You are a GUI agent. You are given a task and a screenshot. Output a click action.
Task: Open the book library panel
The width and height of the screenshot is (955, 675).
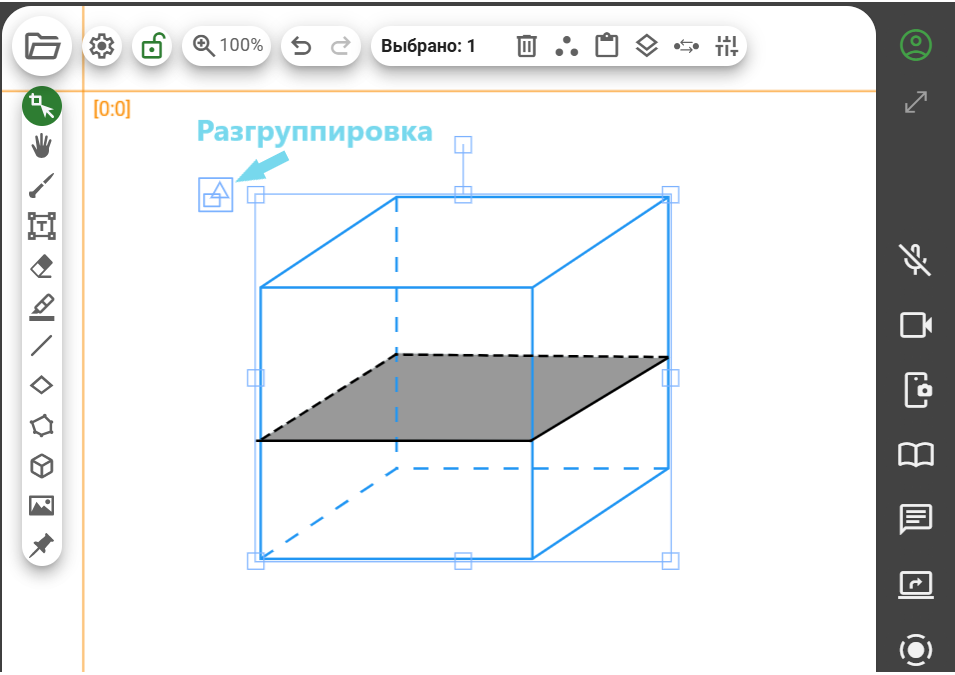pos(916,455)
